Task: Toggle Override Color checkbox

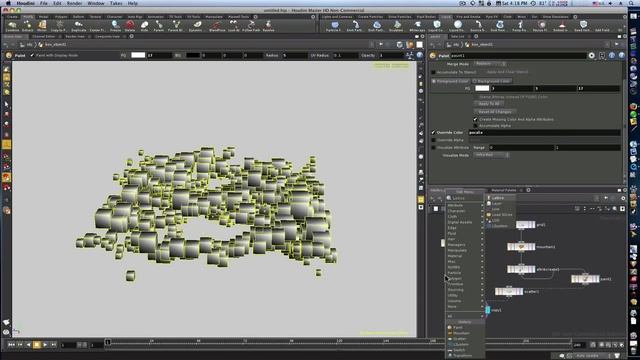Action: pyautogui.click(x=433, y=133)
